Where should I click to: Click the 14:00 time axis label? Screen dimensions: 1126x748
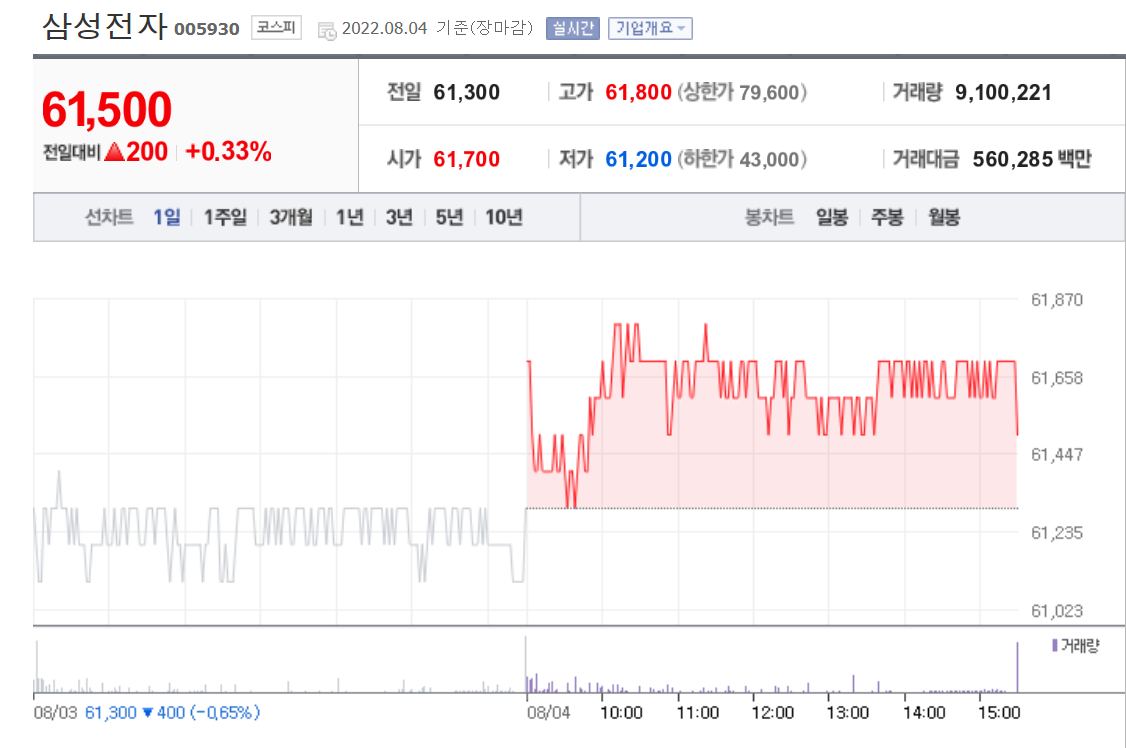pyautogui.click(x=923, y=713)
